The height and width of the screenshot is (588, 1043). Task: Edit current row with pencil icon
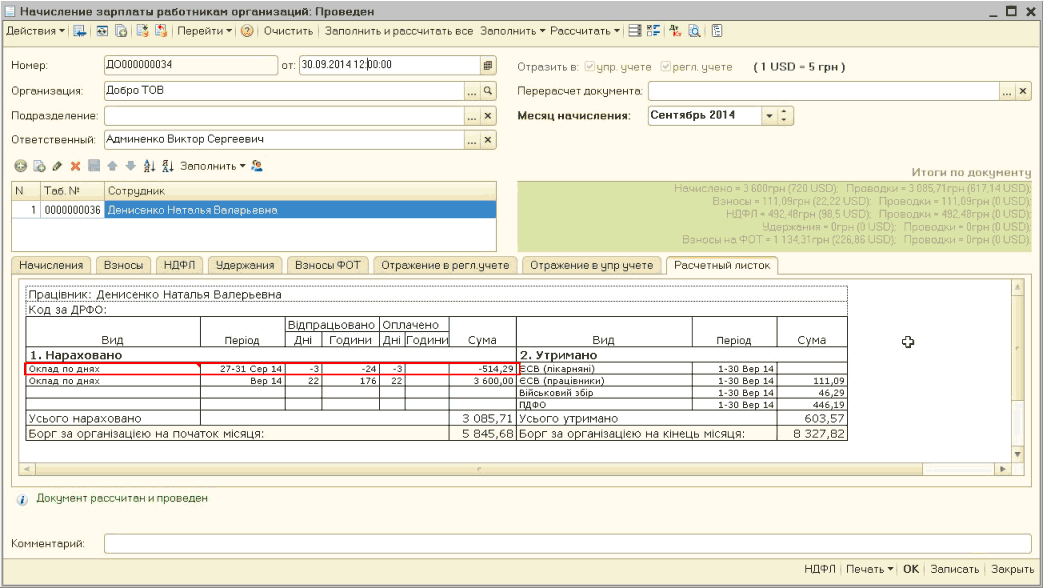pyautogui.click(x=57, y=166)
